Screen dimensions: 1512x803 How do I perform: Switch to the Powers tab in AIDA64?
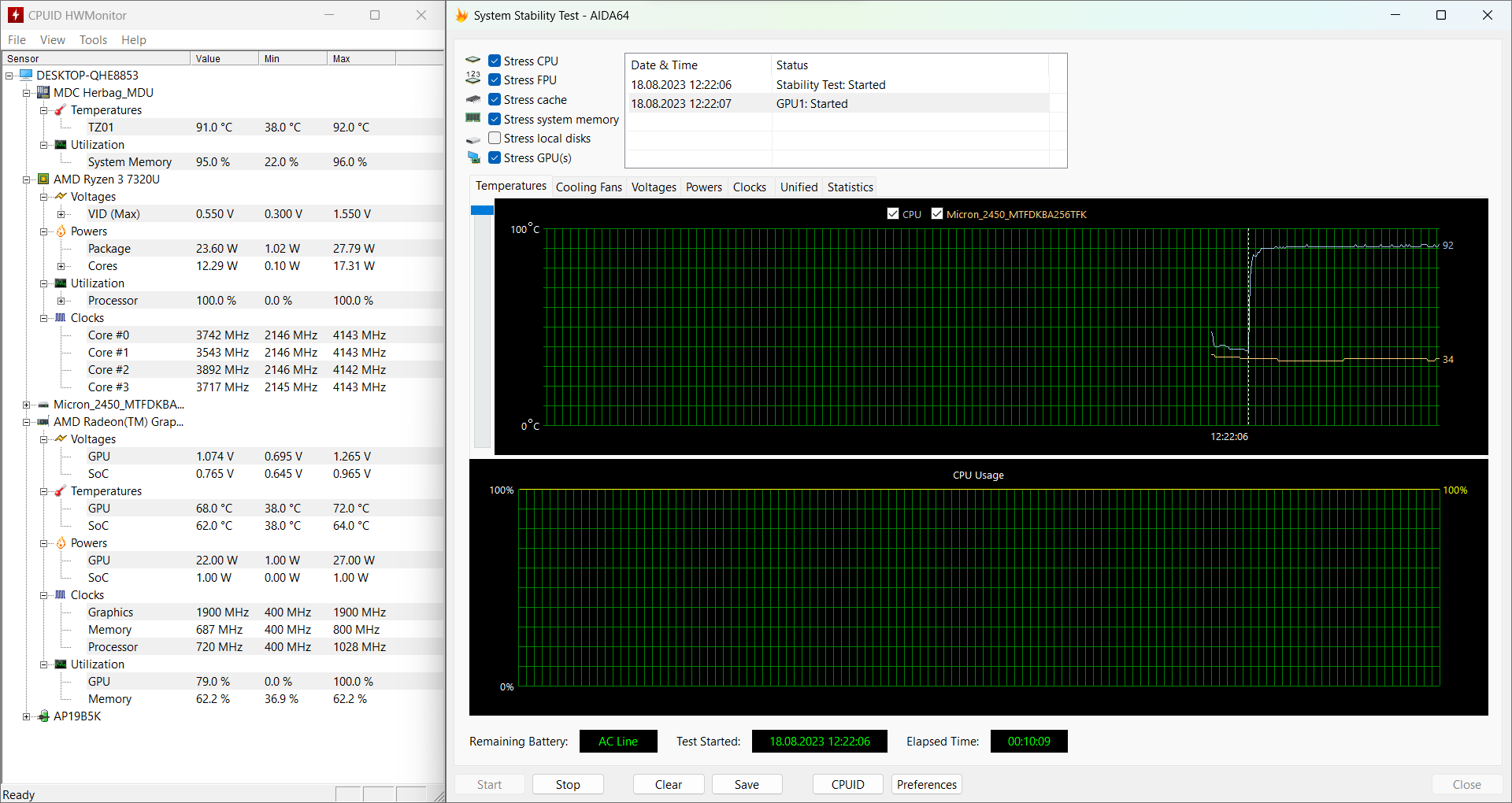tap(704, 187)
